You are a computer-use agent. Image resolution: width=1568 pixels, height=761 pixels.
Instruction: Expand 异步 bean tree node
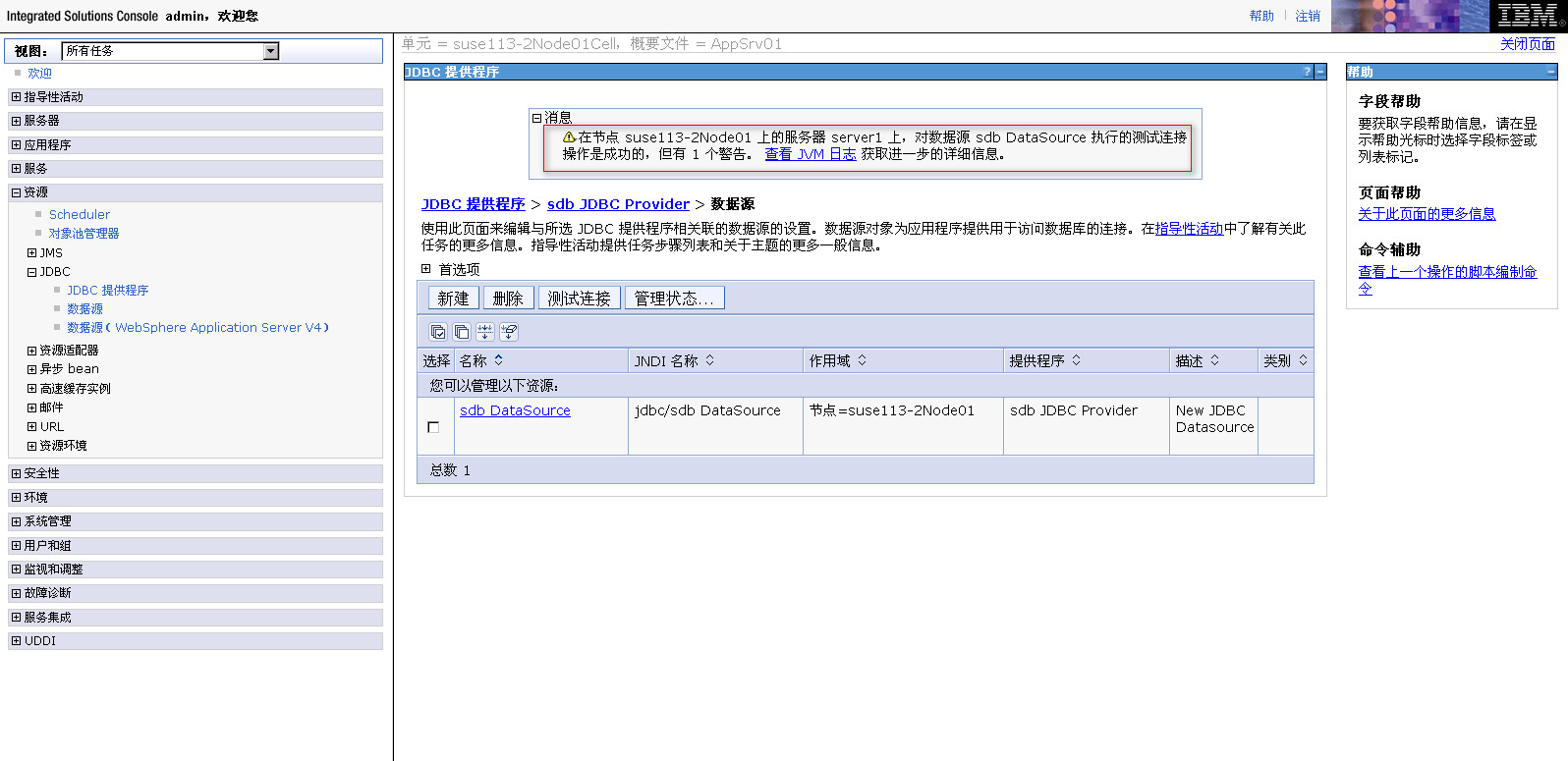[x=32, y=369]
